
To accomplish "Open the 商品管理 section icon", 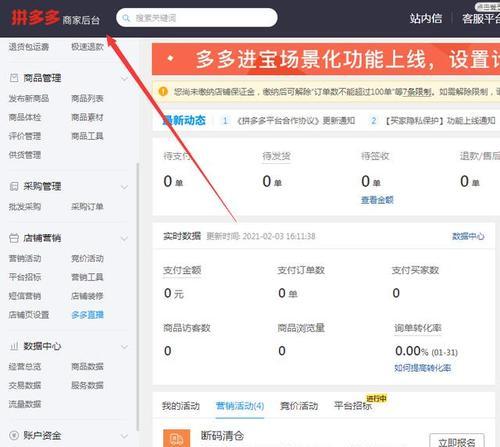I will tap(14, 78).
